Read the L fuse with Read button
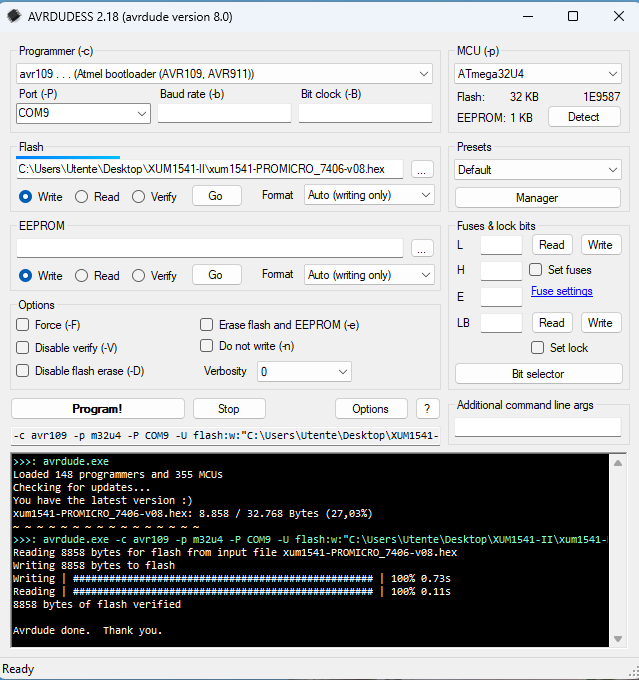Image resolution: width=639 pixels, height=680 pixels. (552, 245)
